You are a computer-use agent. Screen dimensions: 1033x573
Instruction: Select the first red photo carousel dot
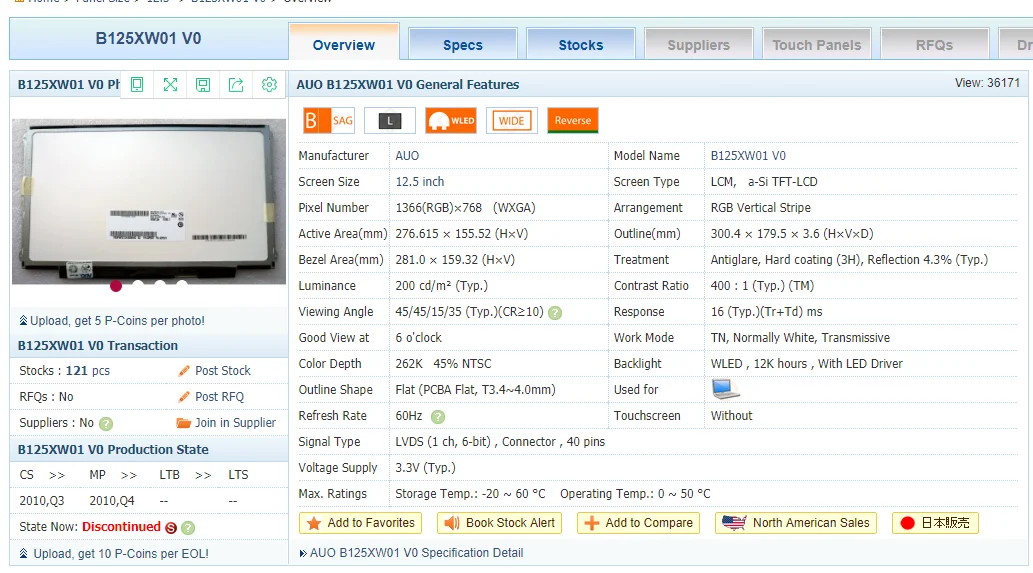116,285
